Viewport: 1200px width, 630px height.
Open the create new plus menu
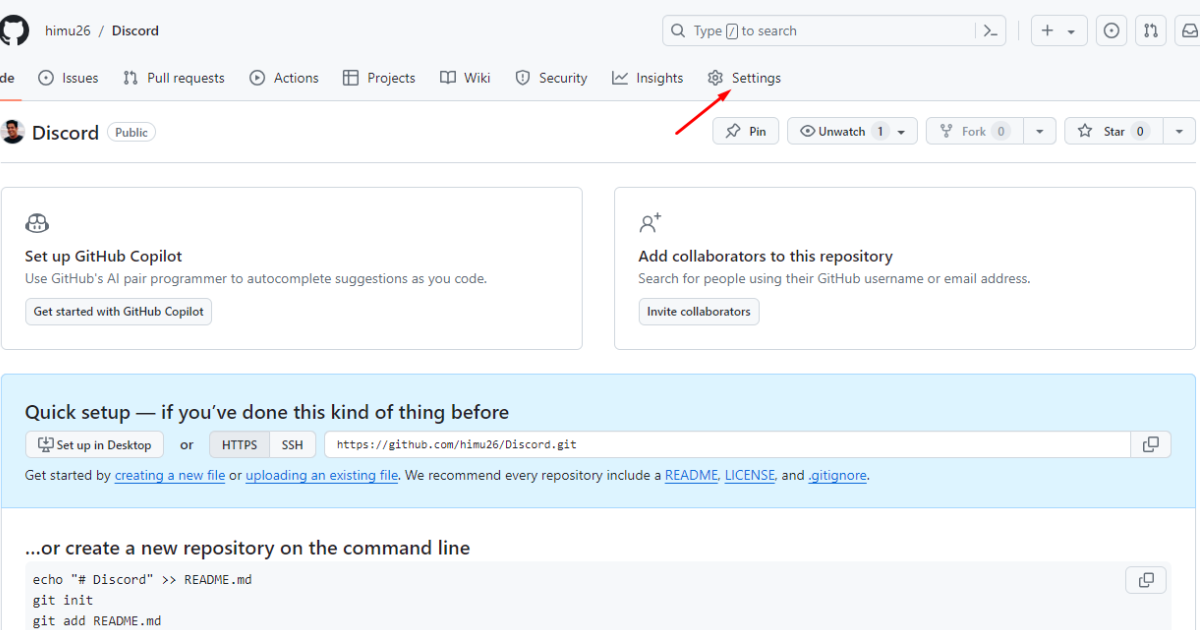pos(1059,31)
